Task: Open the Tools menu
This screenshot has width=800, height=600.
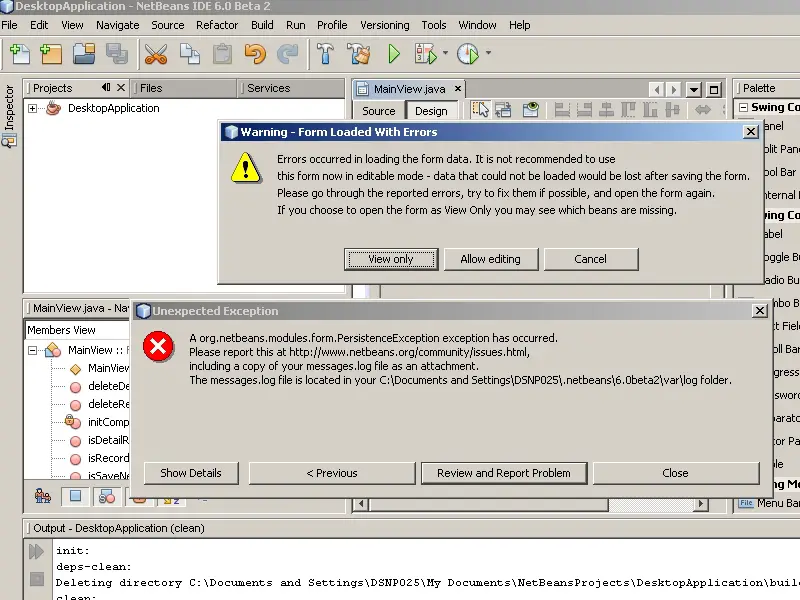Action: (x=434, y=25)
